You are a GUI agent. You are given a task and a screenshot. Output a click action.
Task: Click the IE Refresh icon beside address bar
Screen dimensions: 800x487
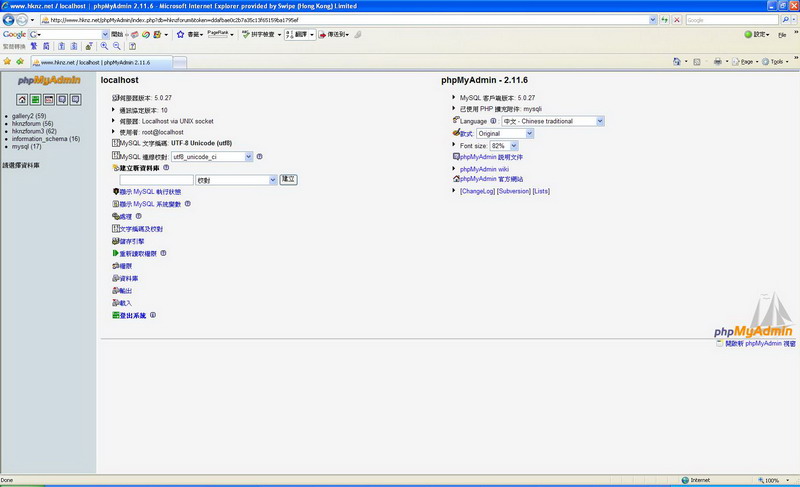point(664,19)
